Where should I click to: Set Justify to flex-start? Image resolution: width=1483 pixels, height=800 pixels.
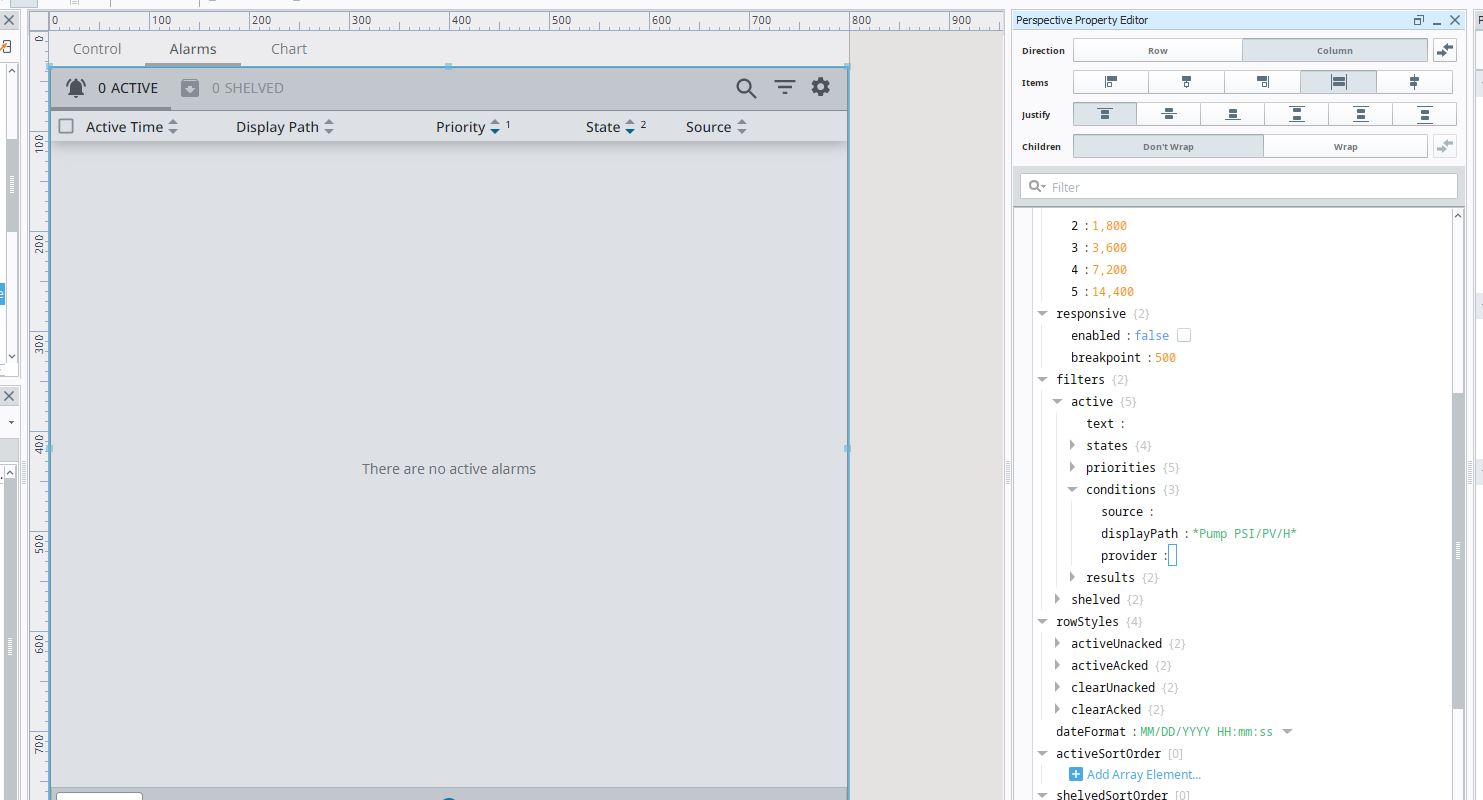[1105, 114]
